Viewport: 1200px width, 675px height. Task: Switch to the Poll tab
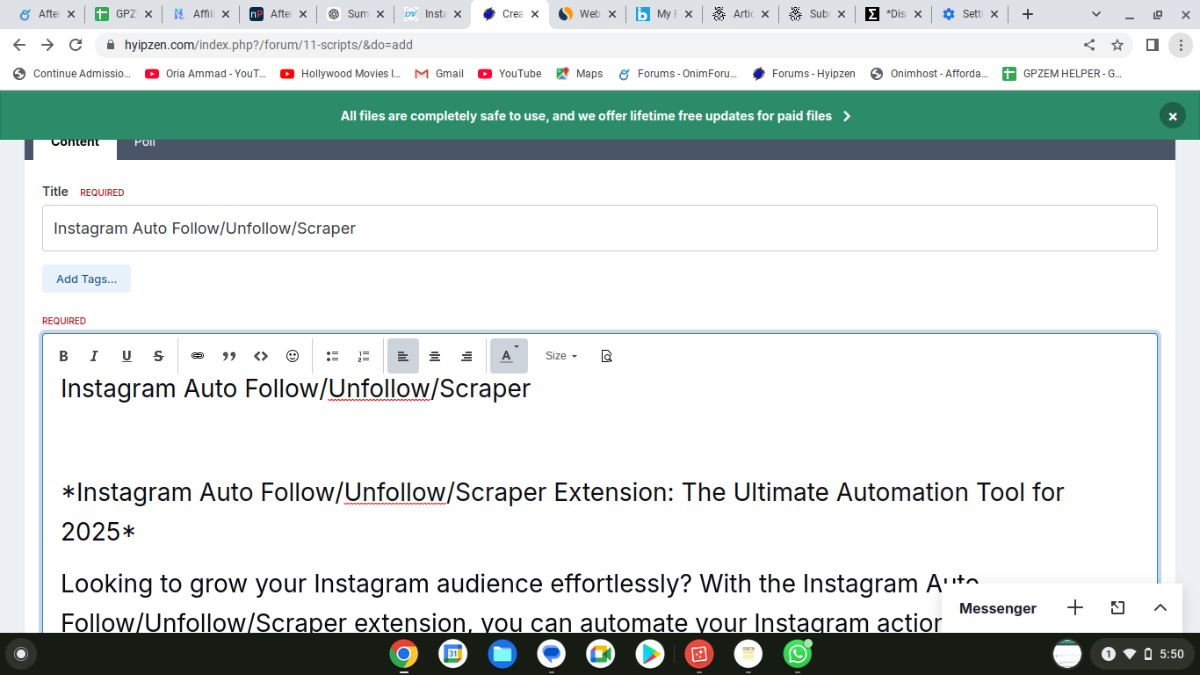(145, 143)
